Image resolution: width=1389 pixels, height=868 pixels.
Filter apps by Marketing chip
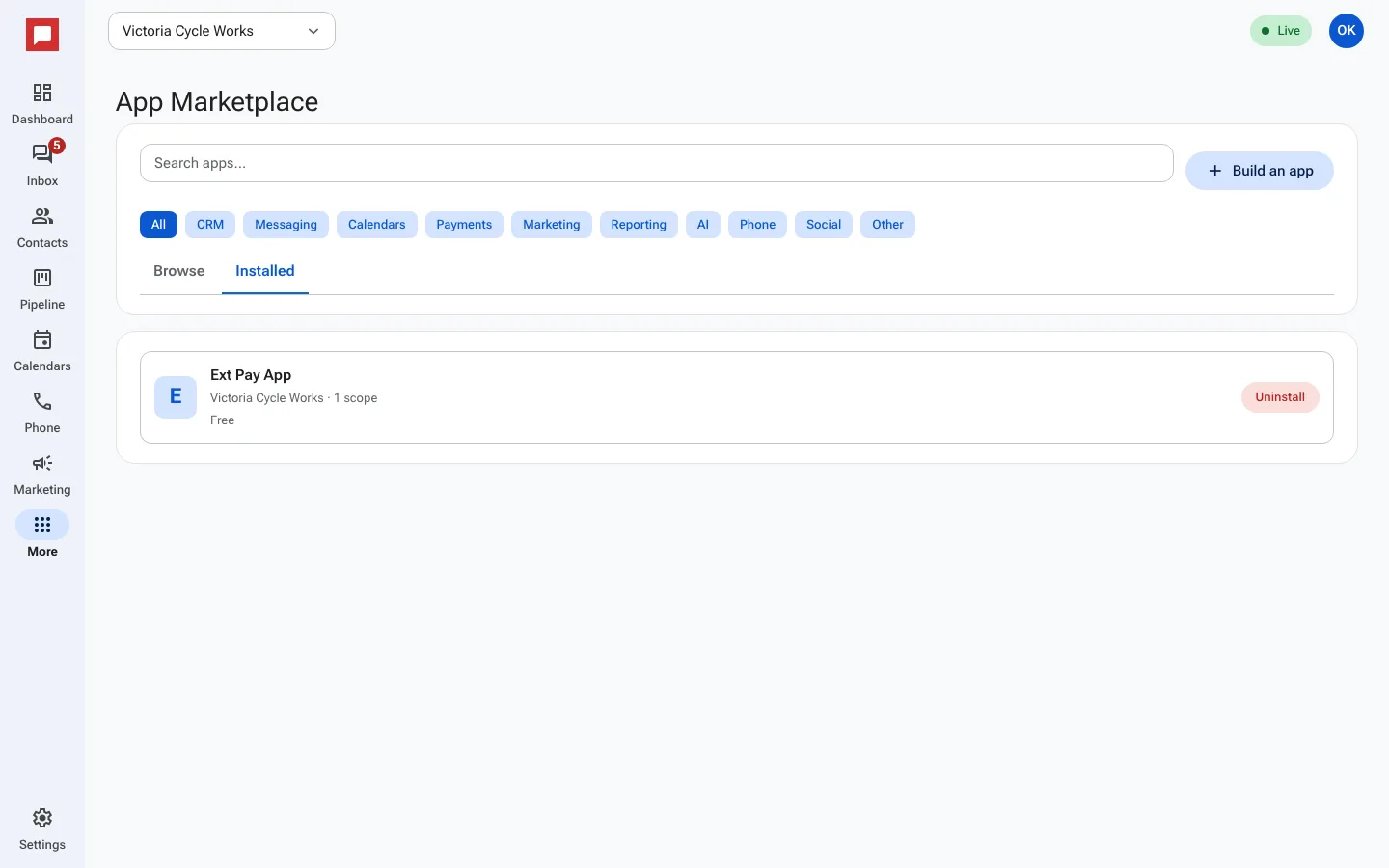click(552, 225)
